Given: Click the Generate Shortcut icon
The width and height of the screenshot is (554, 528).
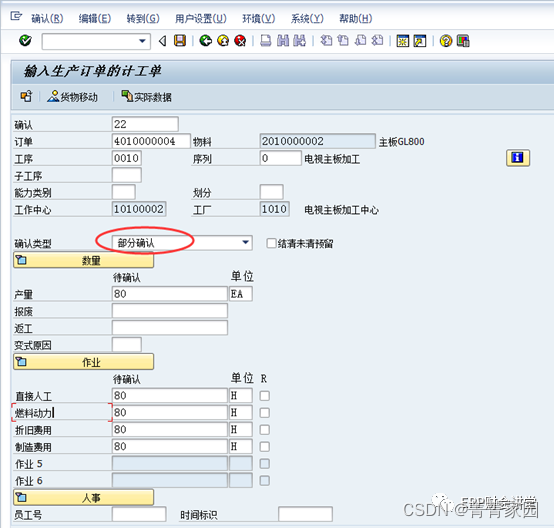Looking at the screenshot, I should coord(420,41).
